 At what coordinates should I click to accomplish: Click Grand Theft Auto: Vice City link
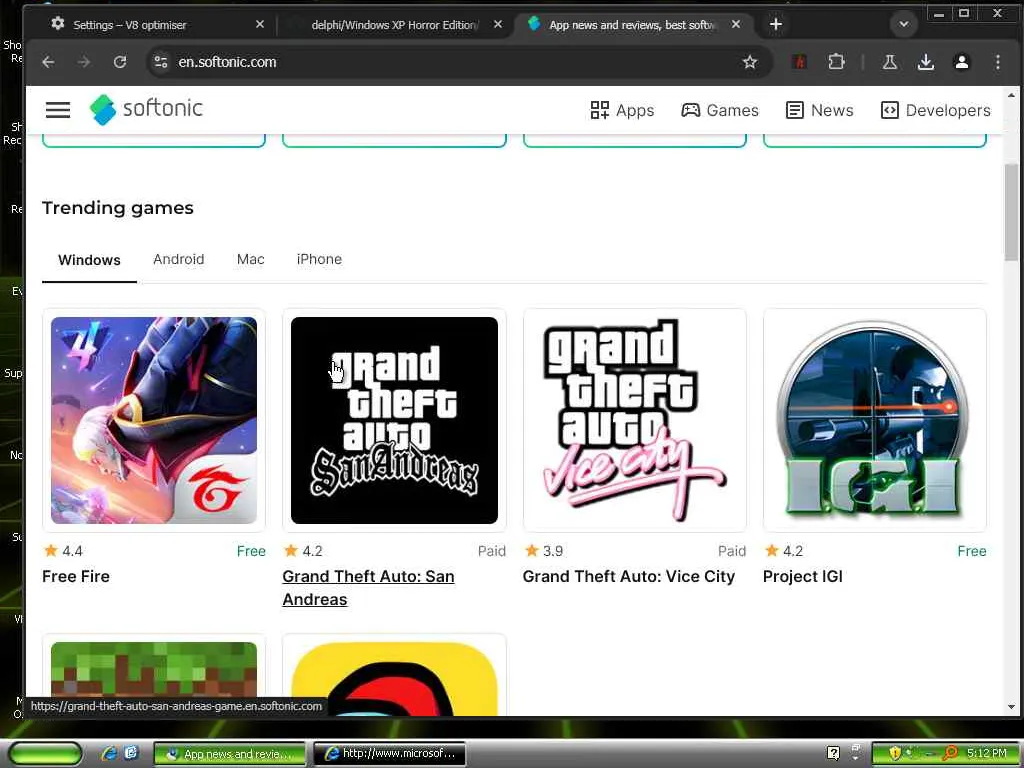(629, 577)
